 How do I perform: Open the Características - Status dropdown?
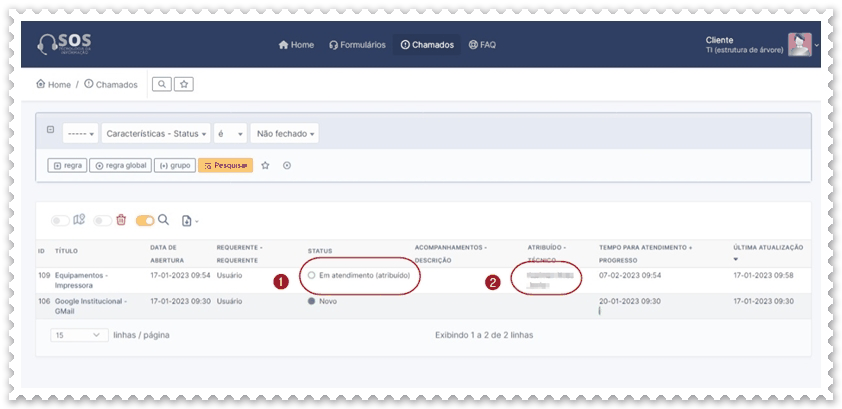click(155, 133)
